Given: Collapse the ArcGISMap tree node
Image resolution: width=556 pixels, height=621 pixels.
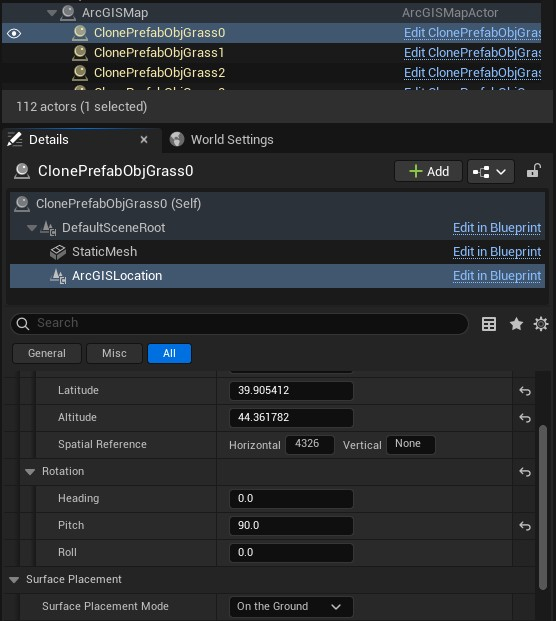Looking at the screenshot, I should (x=51, y=13).
